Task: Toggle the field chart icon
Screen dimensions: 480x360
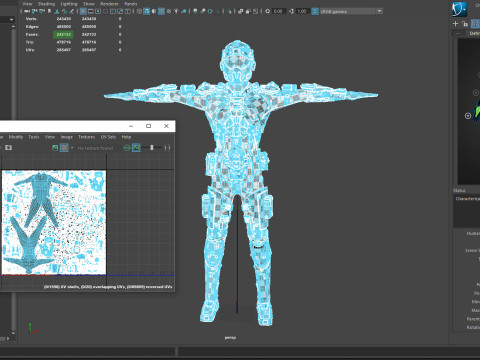Action: (x=113, y=11)
